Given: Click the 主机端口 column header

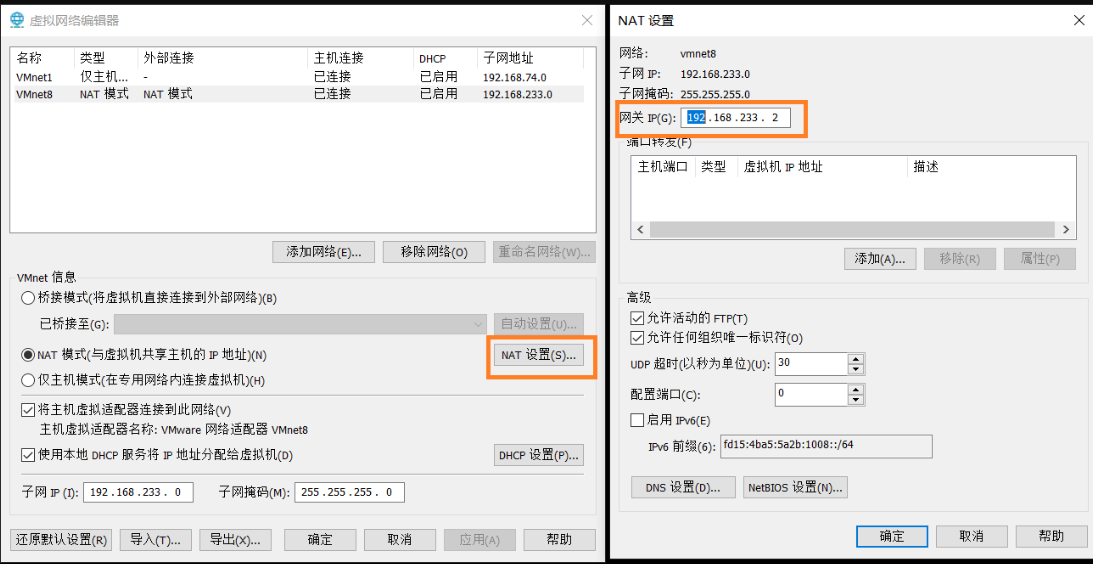Looking at the screenshot, I should (x=663, y=167).
